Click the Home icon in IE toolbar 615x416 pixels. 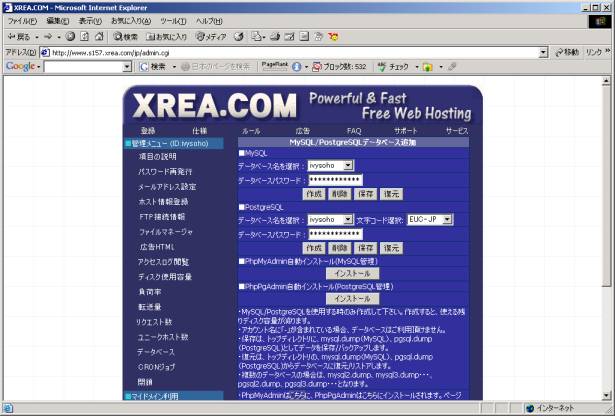tap(98, 36)
